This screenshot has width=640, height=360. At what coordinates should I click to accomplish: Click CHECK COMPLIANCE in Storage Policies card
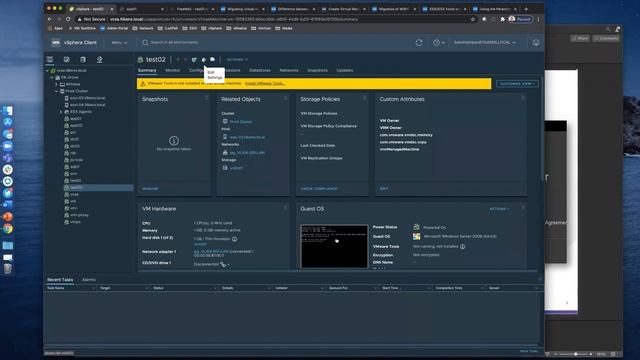coord(319,189)
